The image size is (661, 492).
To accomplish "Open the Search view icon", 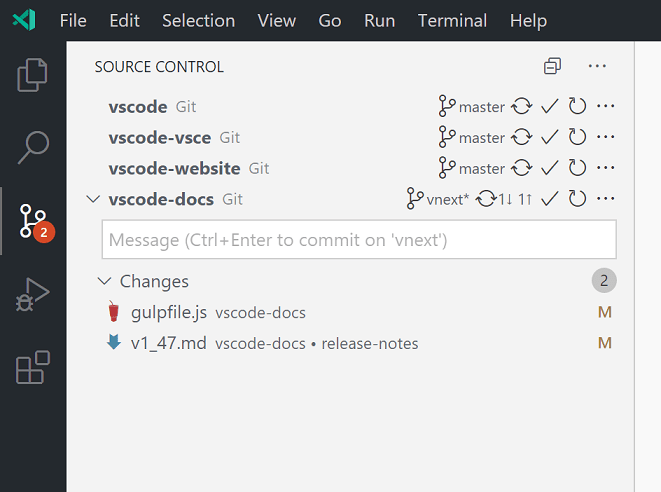I will click(33, 147).
